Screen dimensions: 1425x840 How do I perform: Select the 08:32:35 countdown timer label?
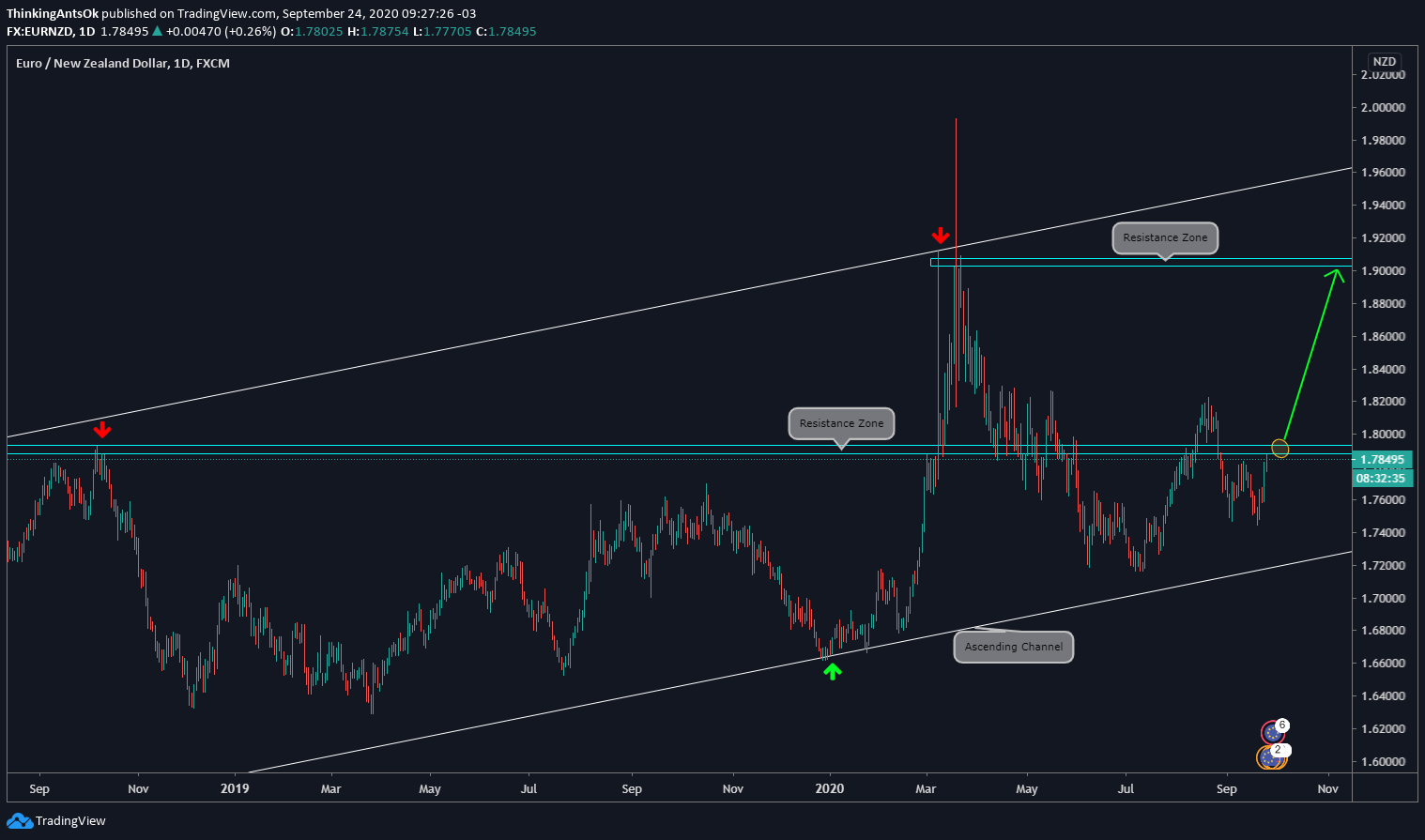pyautogui.click(x=1383, y=478)
